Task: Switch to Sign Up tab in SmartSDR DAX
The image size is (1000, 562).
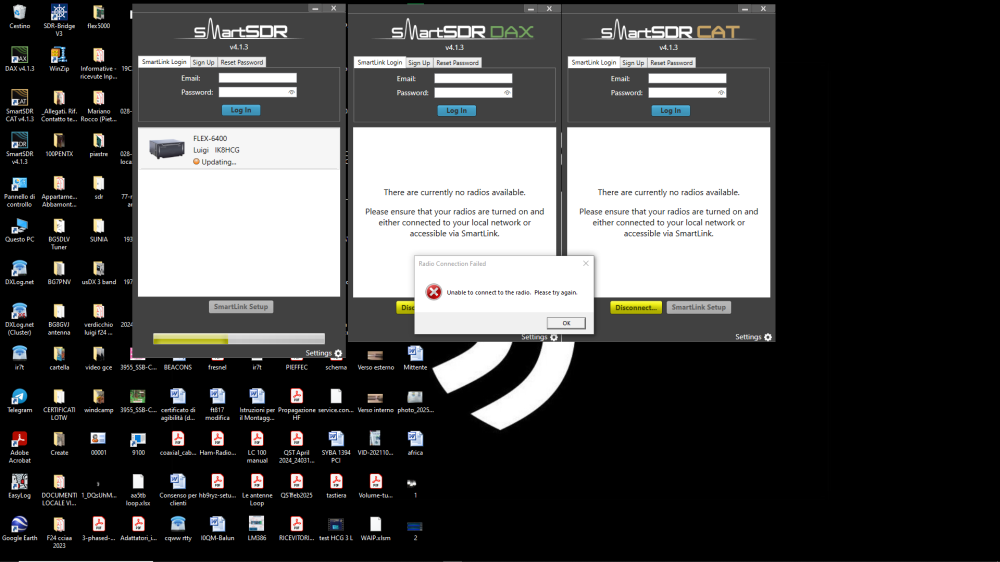Action: coord(418,63)
